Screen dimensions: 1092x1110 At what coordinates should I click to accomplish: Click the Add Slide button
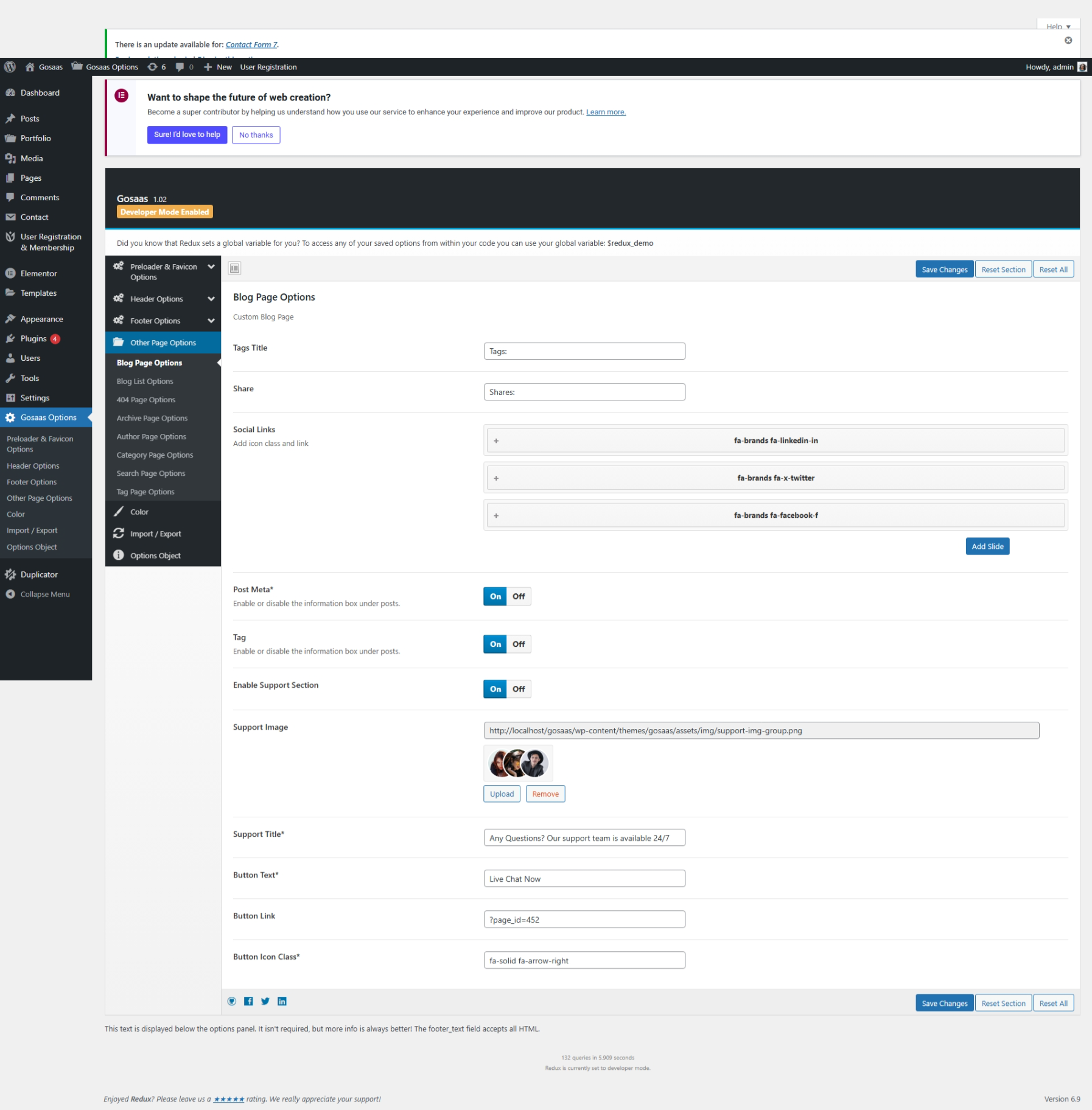click(987, 546)
